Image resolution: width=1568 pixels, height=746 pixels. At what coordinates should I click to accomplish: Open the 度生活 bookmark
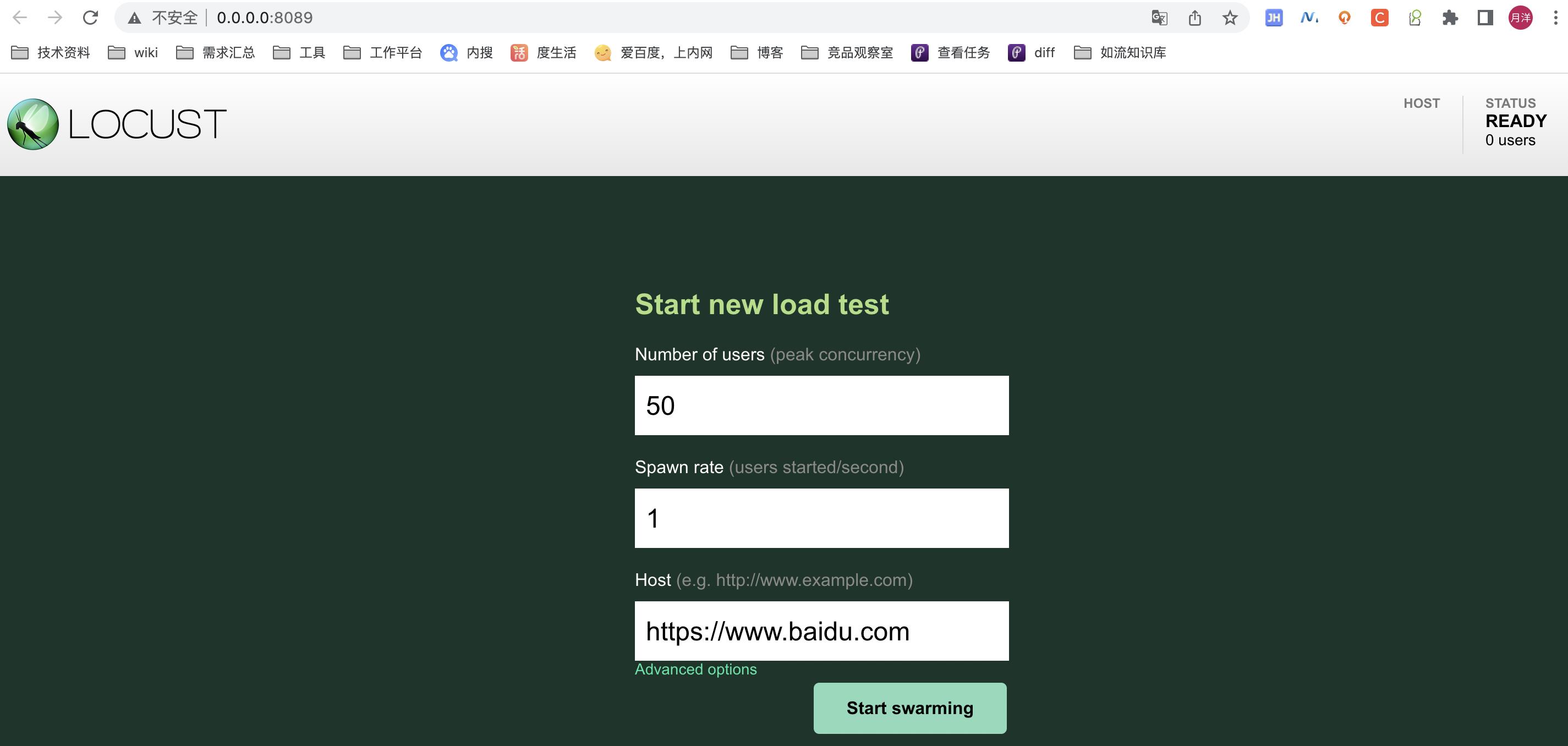[544, 53]
